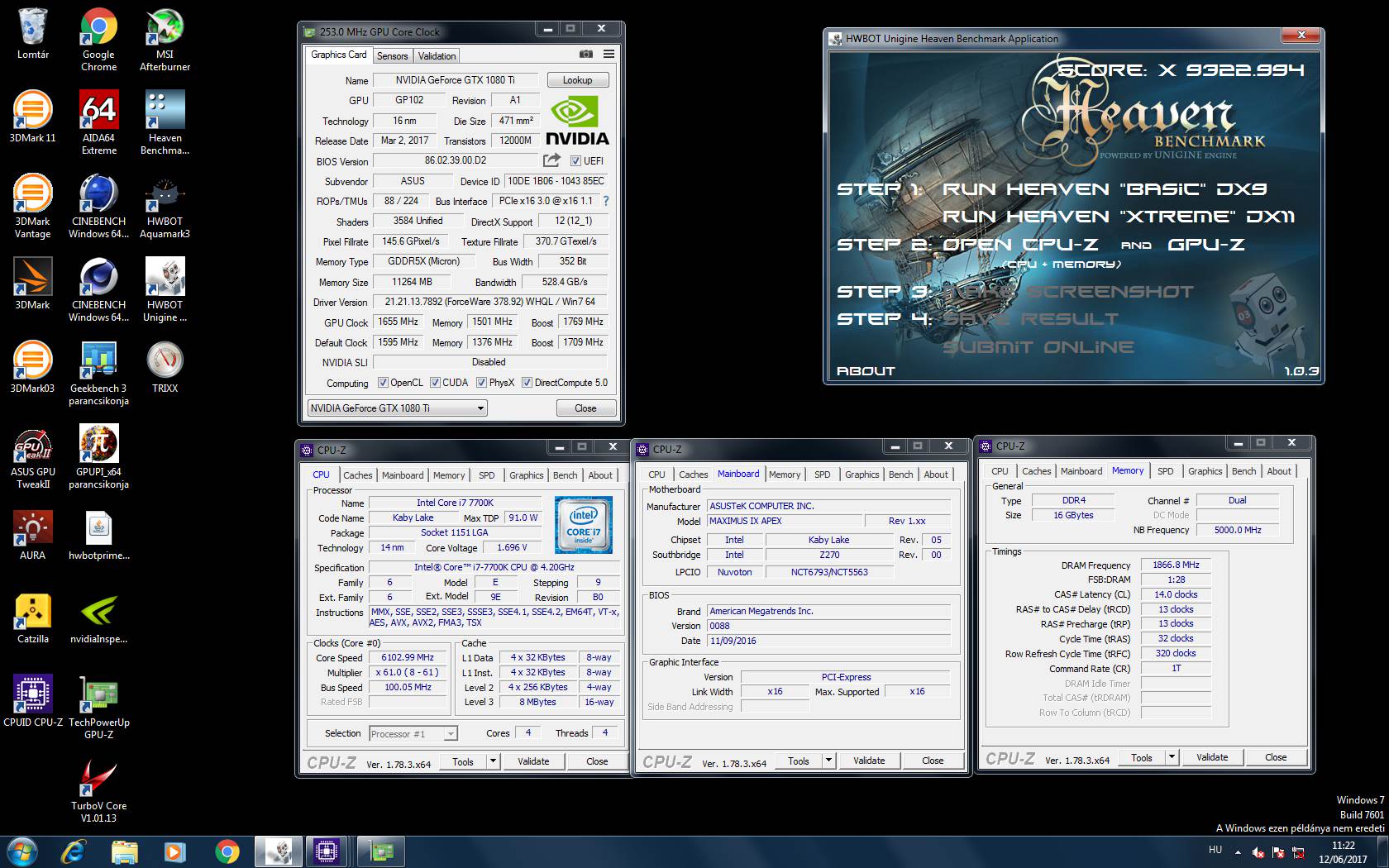
Task: Launch HWBOT Aquamark3 shortcut
Action: [165, 207]
